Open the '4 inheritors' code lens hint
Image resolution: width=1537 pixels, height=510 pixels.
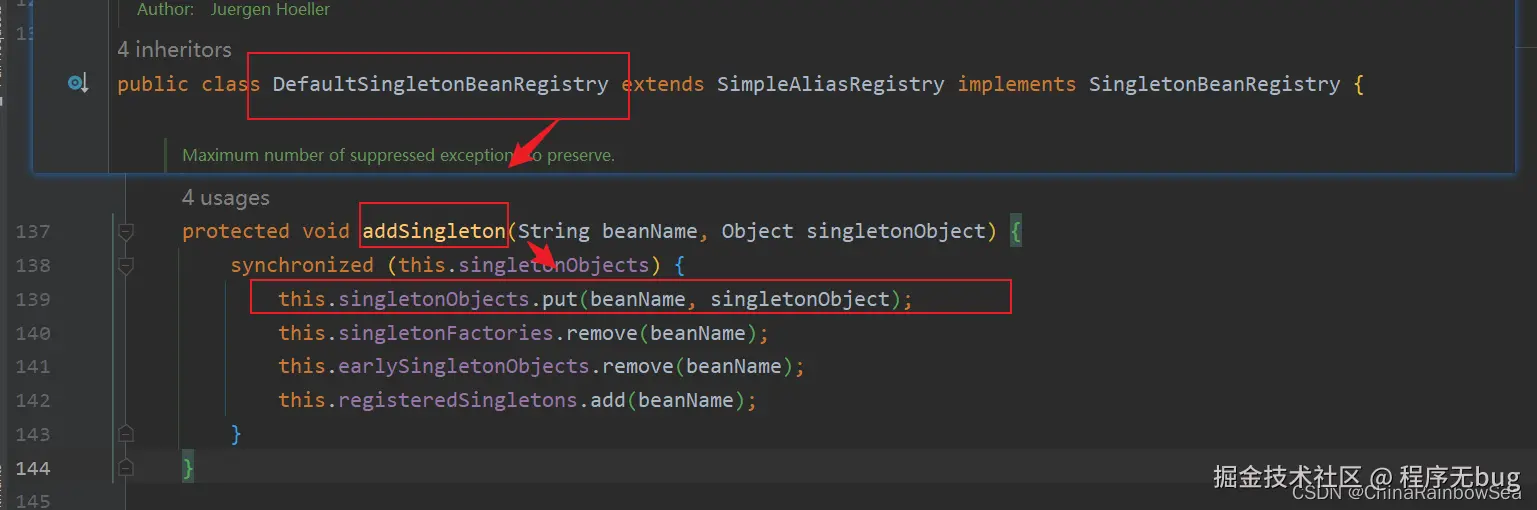pyautogui.click(x=174, y=49)
